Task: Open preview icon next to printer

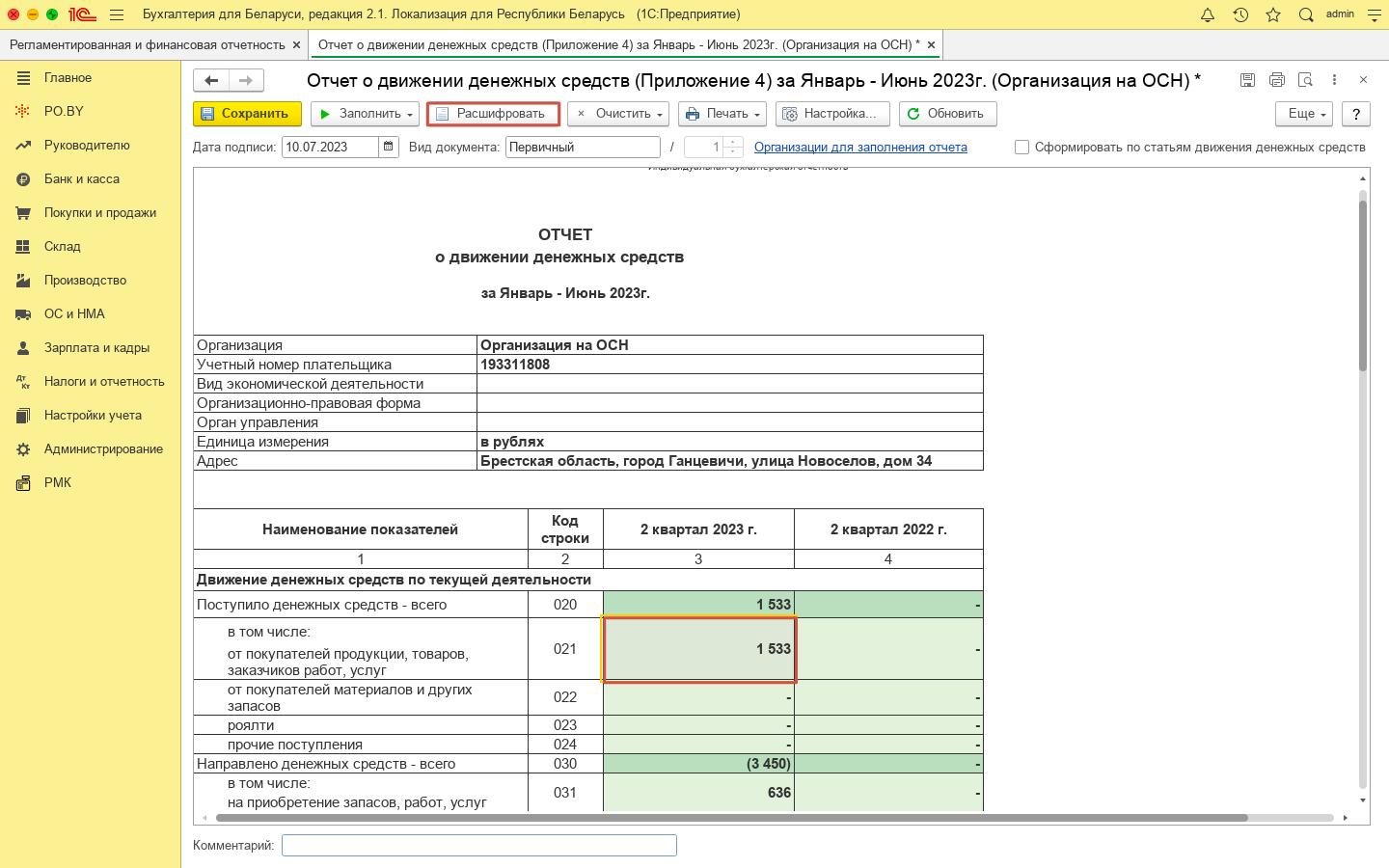Action: click(1306, 80)
